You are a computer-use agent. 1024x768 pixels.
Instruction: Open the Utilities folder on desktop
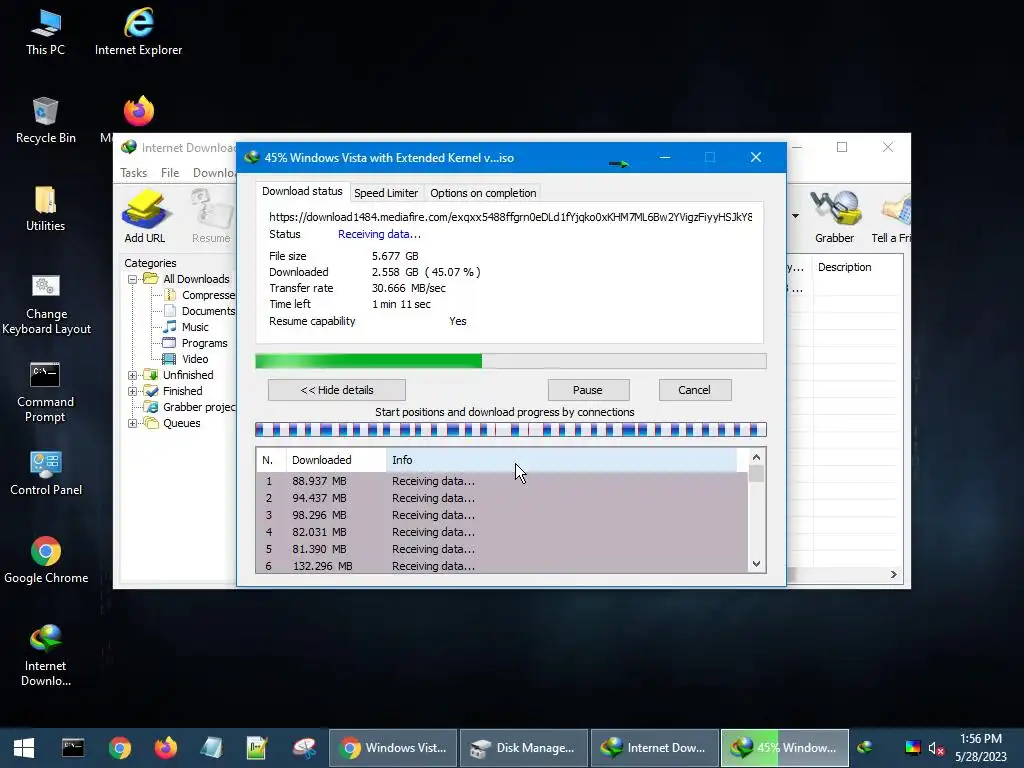coord(46,209)
